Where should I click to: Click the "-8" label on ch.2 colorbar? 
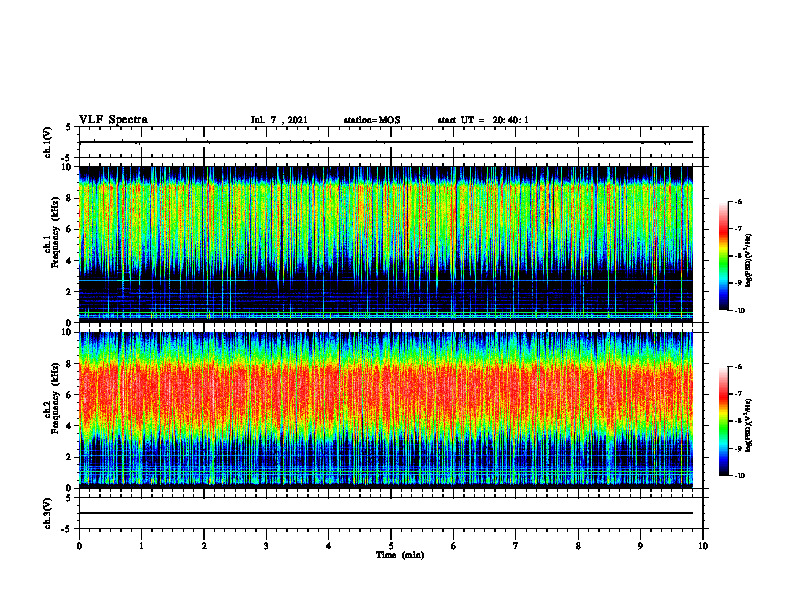click(738, 421)
